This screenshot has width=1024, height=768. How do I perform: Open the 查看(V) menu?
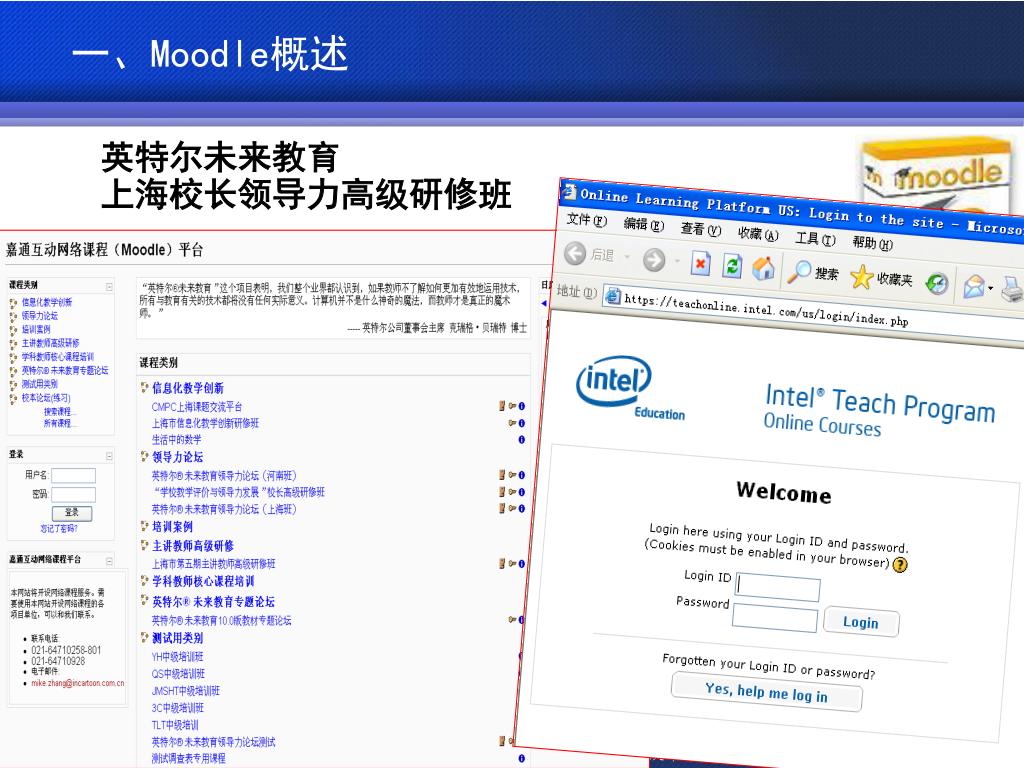[x=700, y=229]
